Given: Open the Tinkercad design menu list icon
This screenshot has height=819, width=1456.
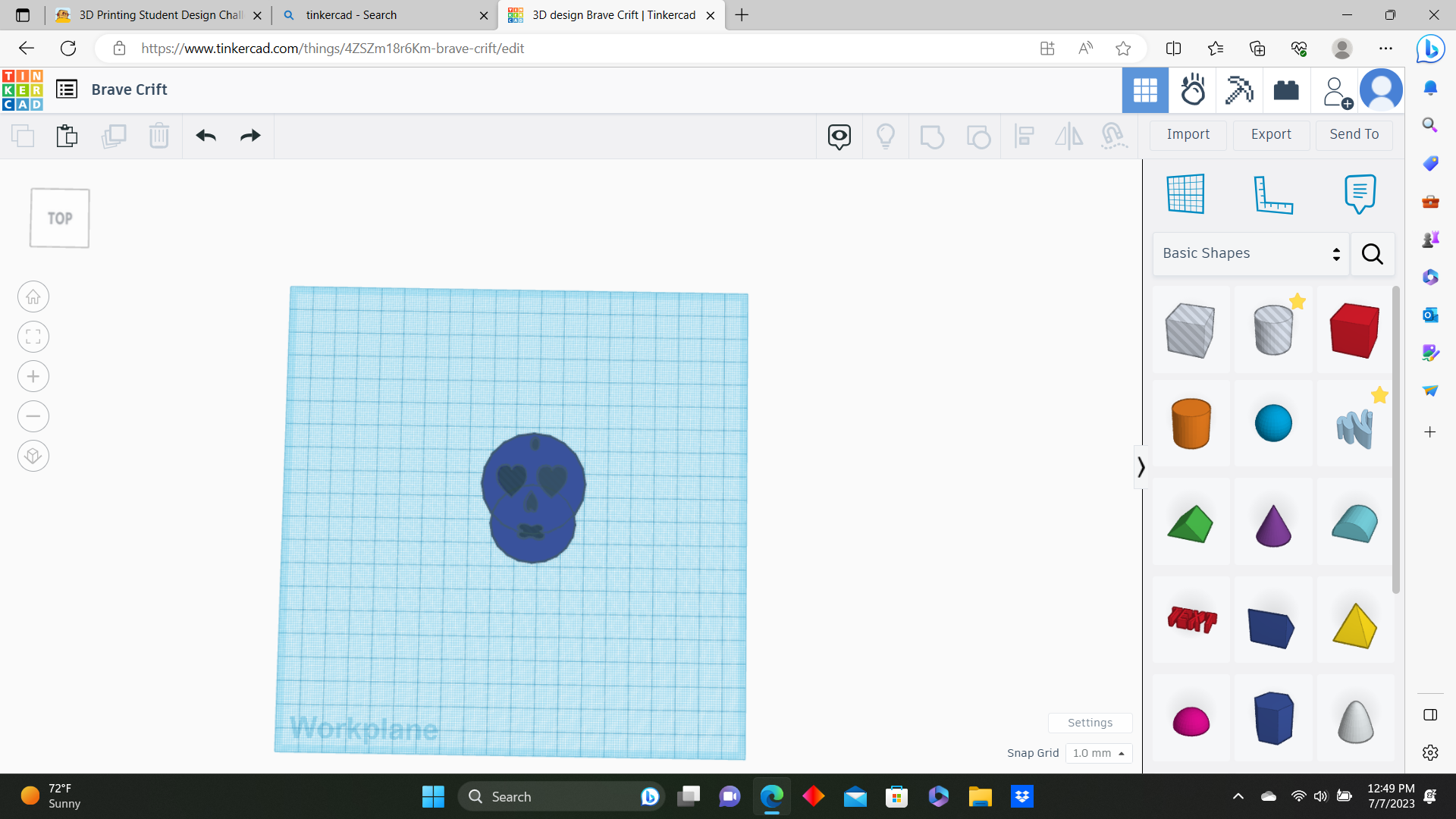Looking at the screenshot, I should click(x=66, y=89).
